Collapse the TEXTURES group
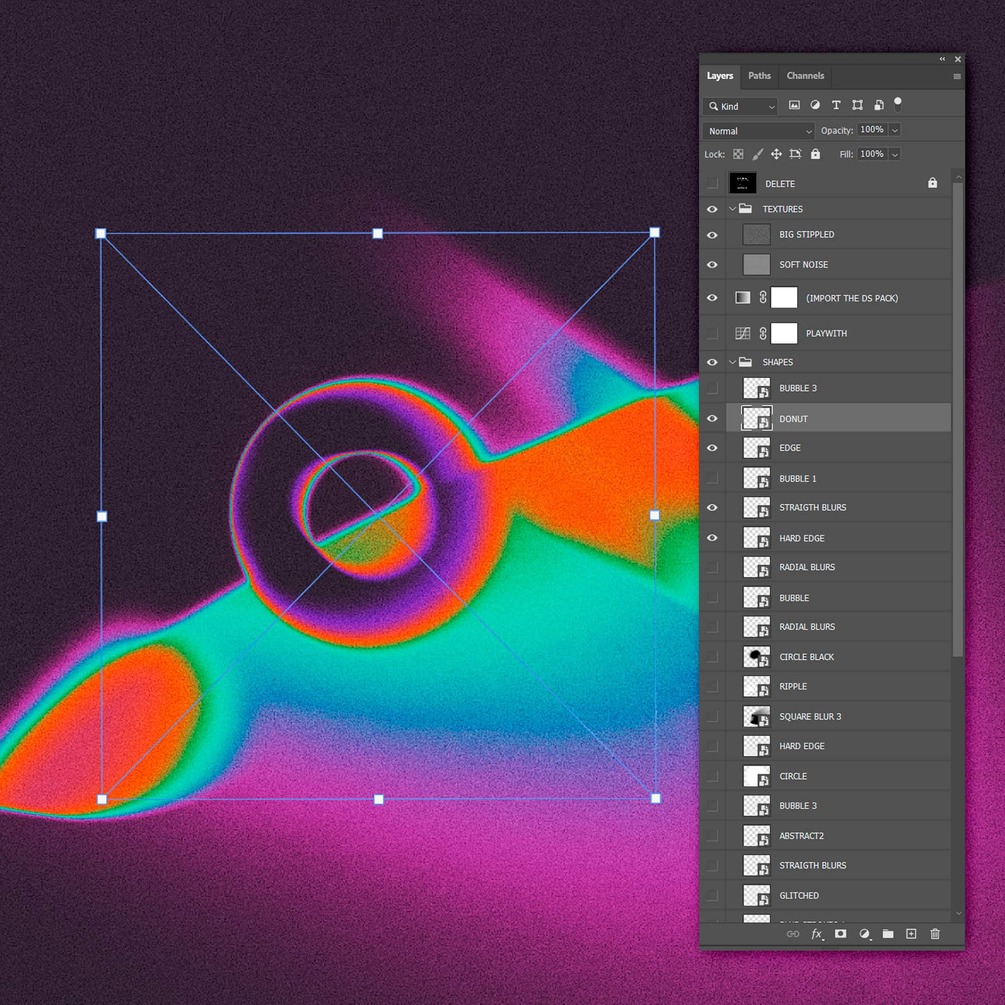 click(732, 209)
